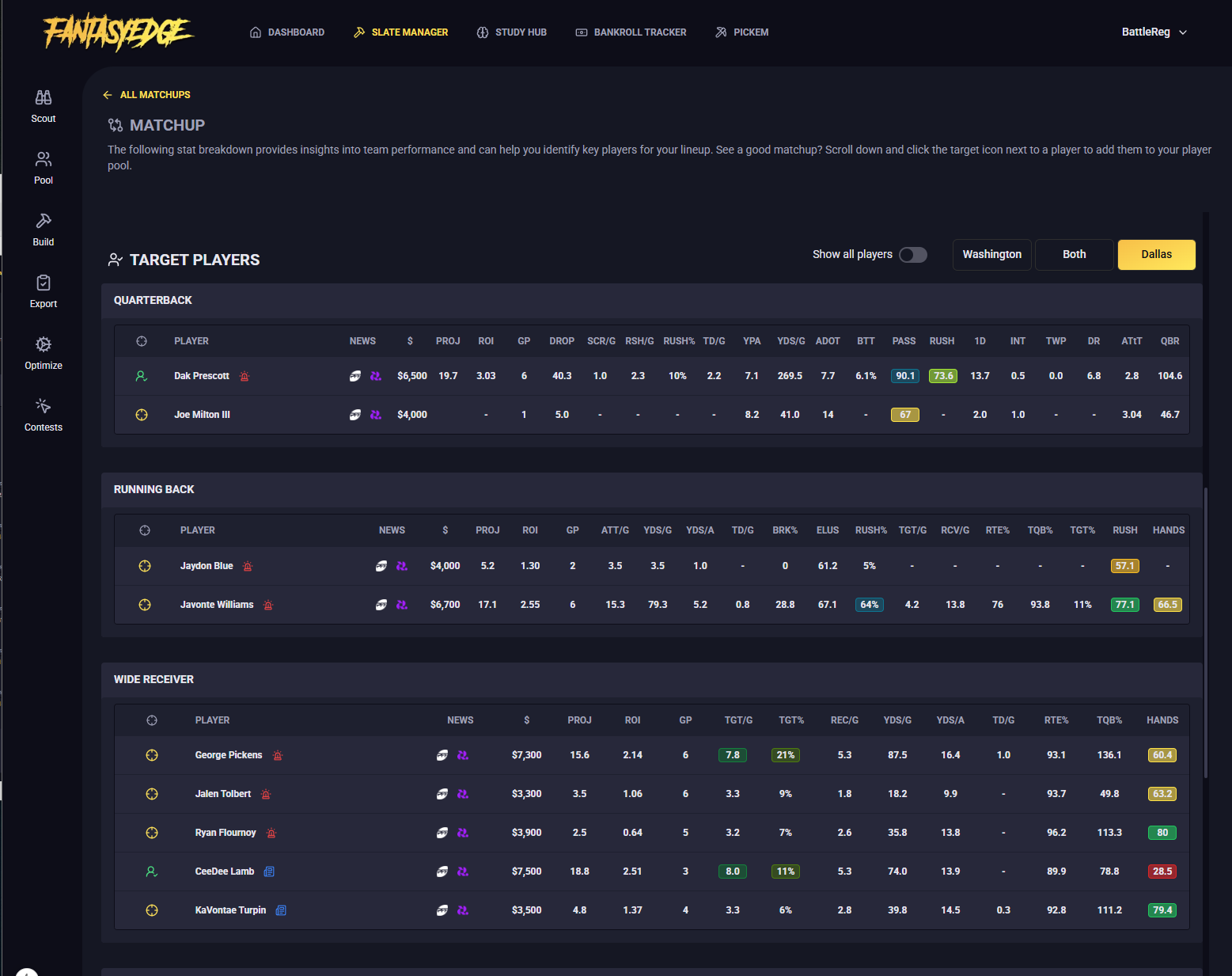
Task: Click Dak Prescott's 90.1 PASS rating badge
Action: tap(905, 376)
